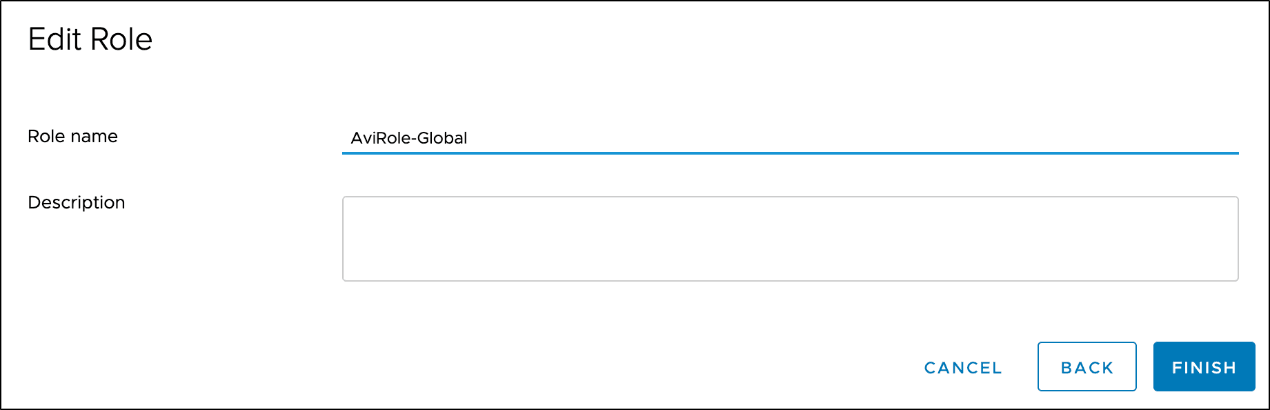
Task: Focus the empty Description box
Action: (790, 239)
